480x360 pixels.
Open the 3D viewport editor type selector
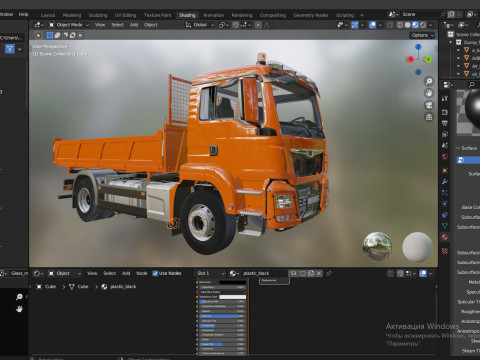click(39, 25)
